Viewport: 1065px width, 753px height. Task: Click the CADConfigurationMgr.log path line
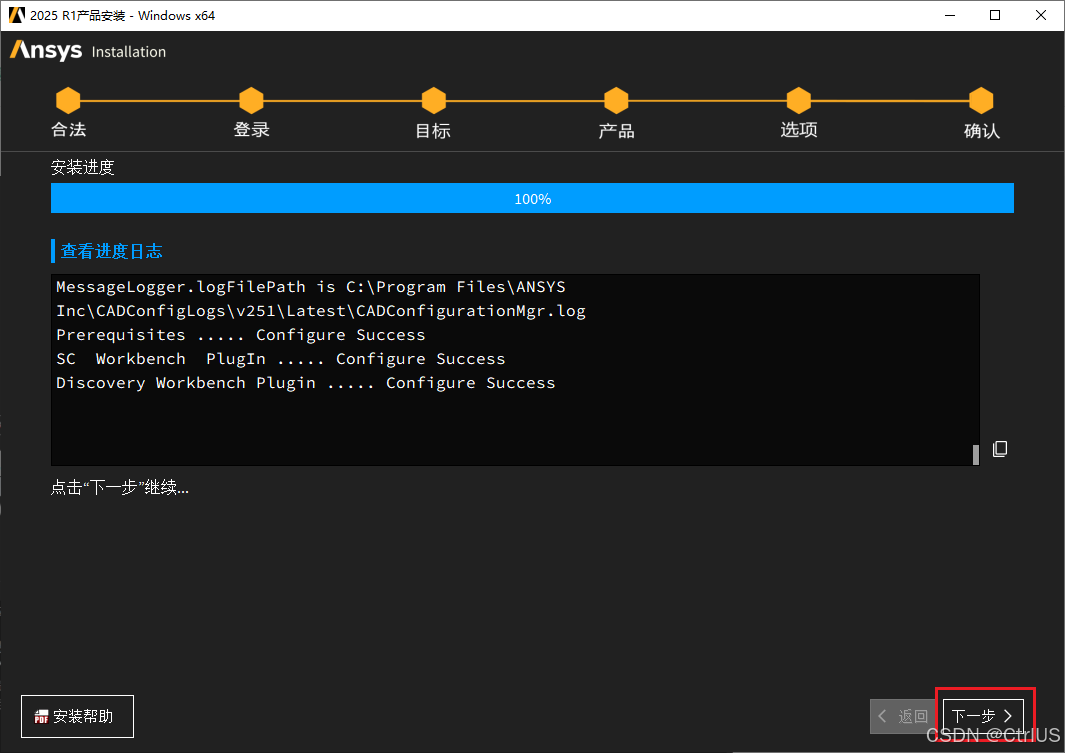pyautogui.click(x=321, y=311)
